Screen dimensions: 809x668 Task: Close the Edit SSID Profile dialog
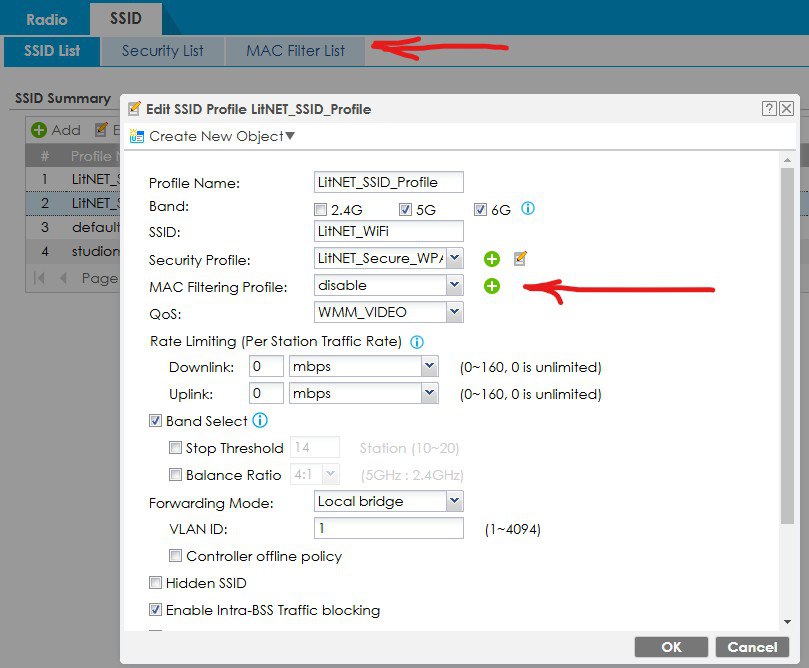pyautogui.click(x=786, y=108)
